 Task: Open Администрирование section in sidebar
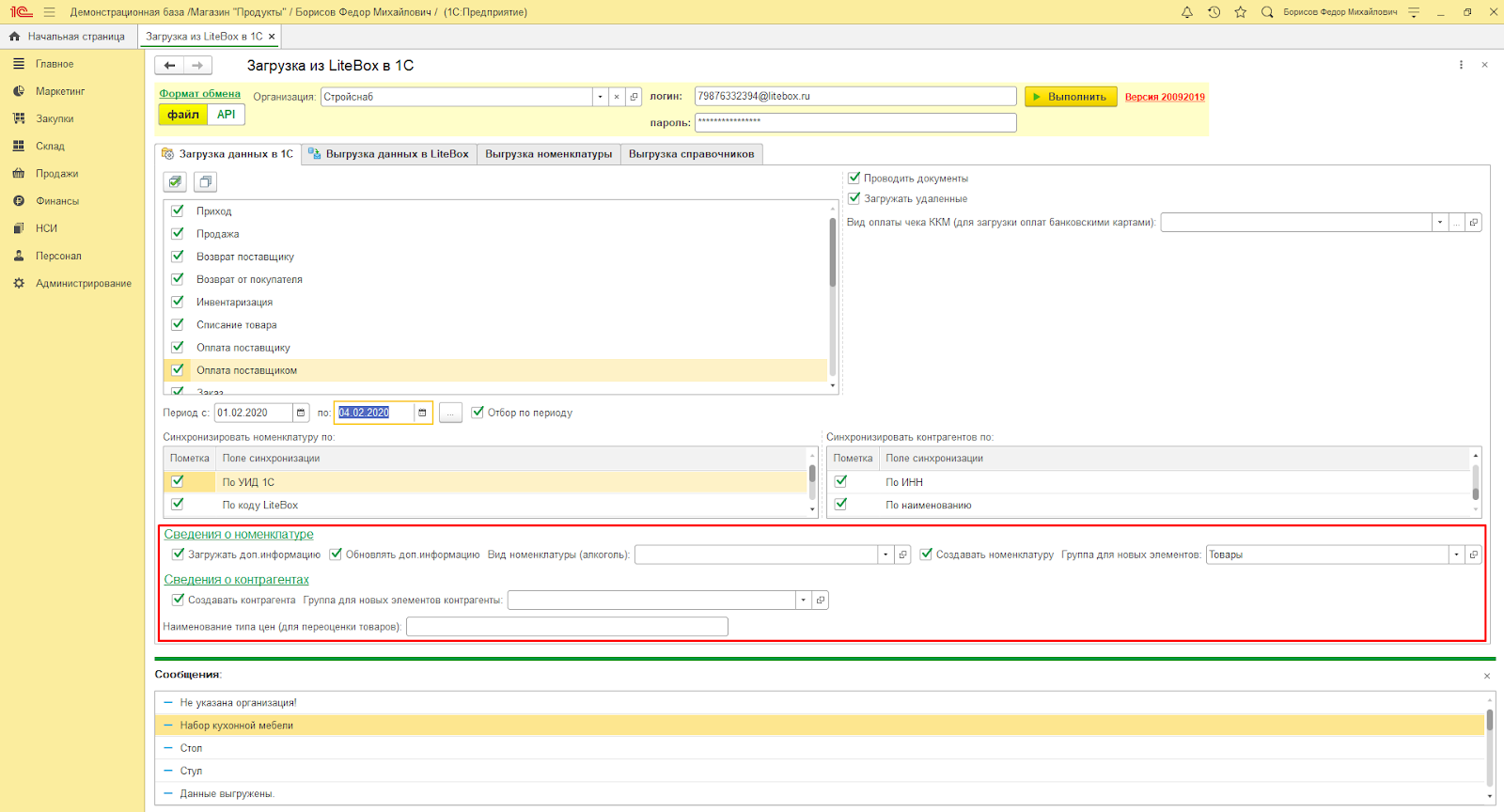pyautogui.click(x=84, y=283)
